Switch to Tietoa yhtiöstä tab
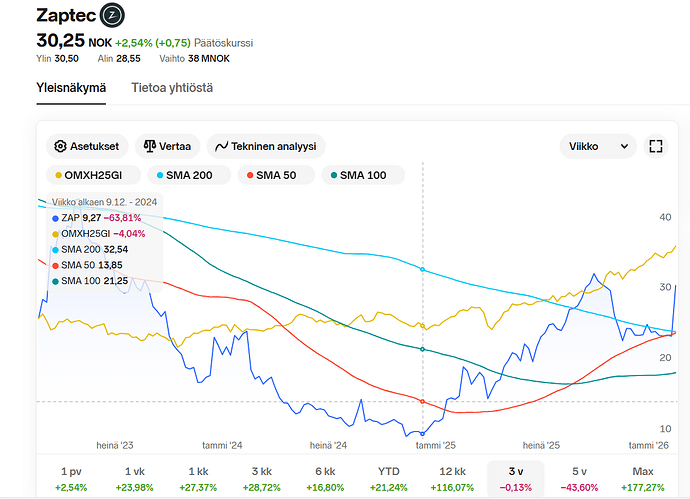 (x=172, y=88)
